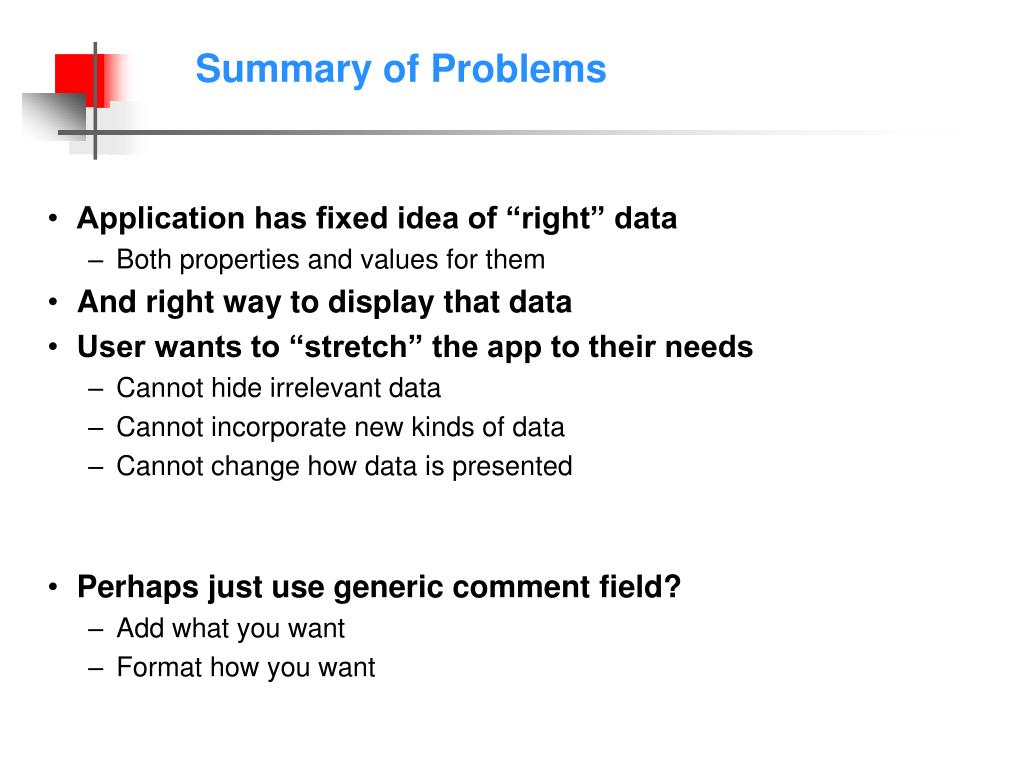
Task: Select the 'Format how you want' line
Action: coord(246,668)
